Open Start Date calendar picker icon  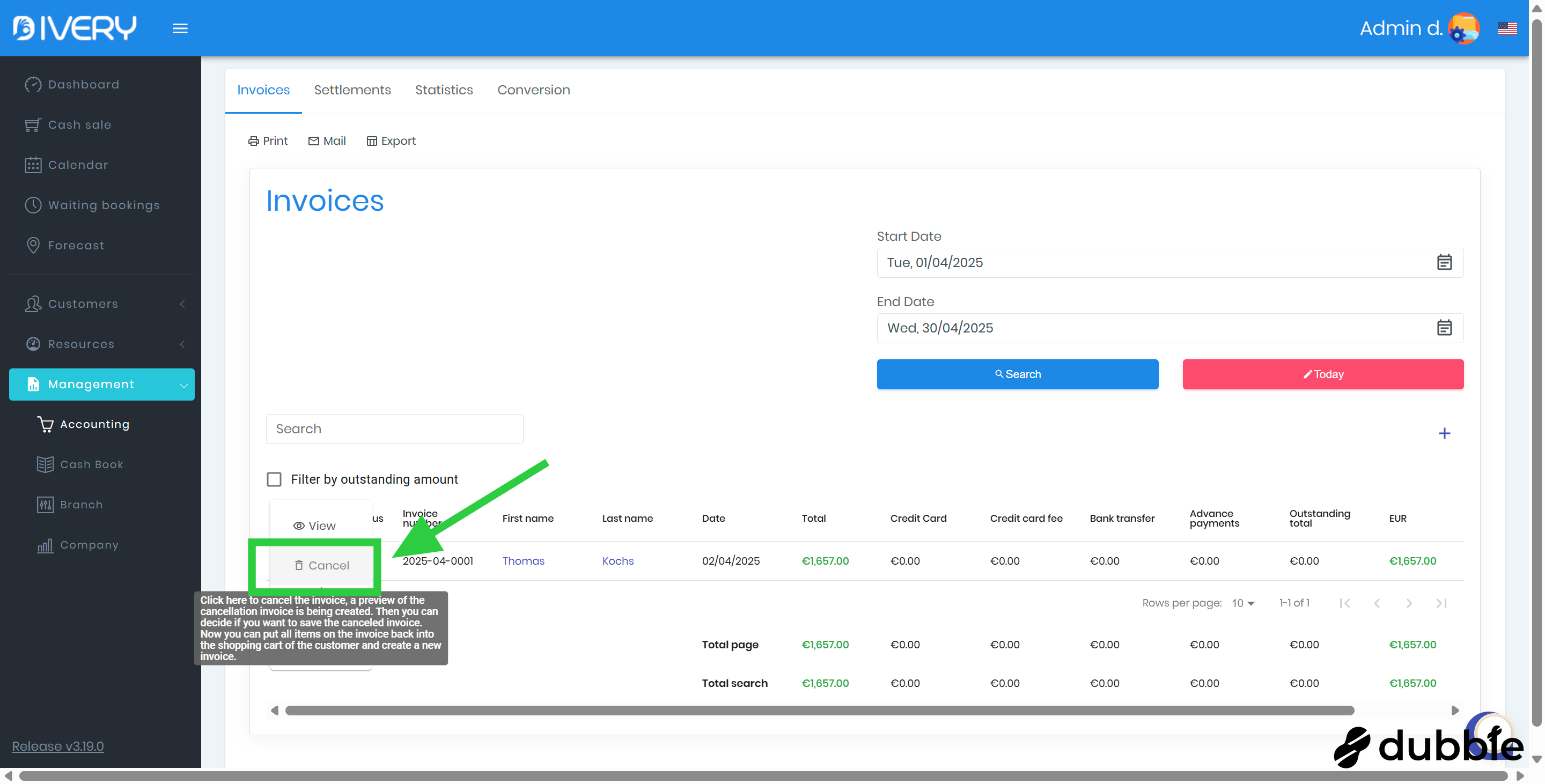(x=1444, y=263)
